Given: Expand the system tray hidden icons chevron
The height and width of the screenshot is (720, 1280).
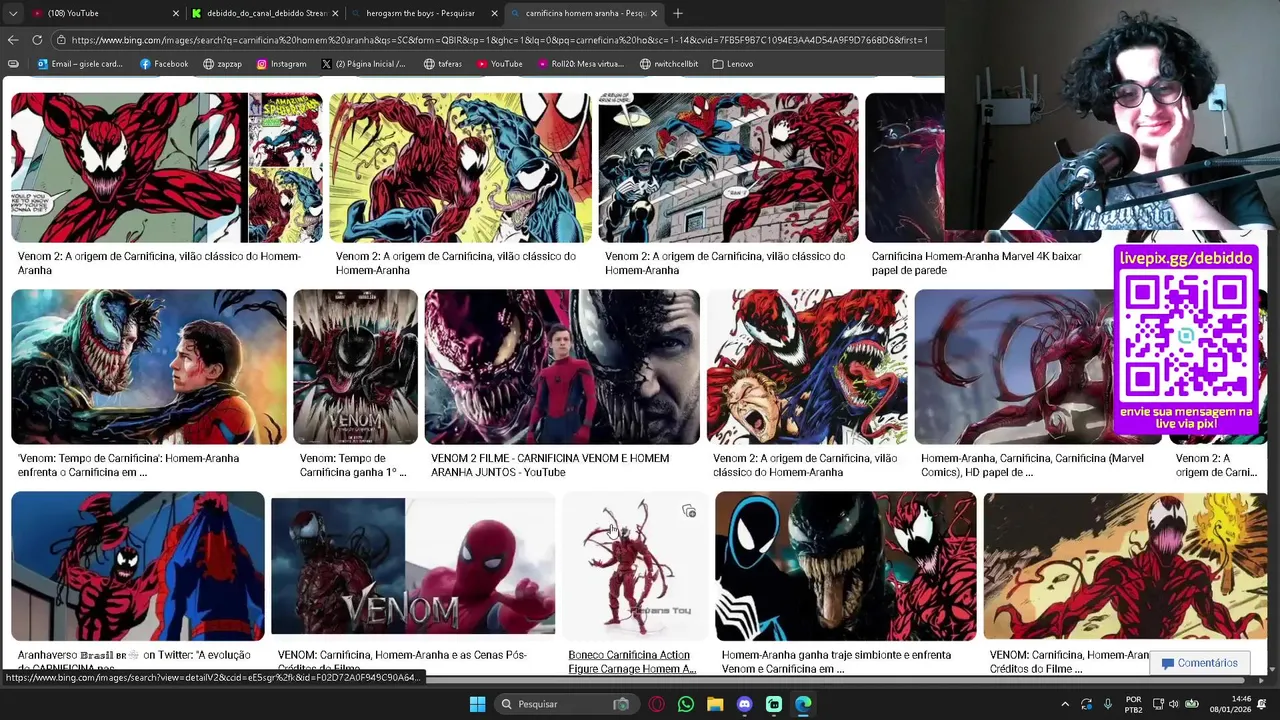Looking at the screenshot, I should click(1065, 704).
